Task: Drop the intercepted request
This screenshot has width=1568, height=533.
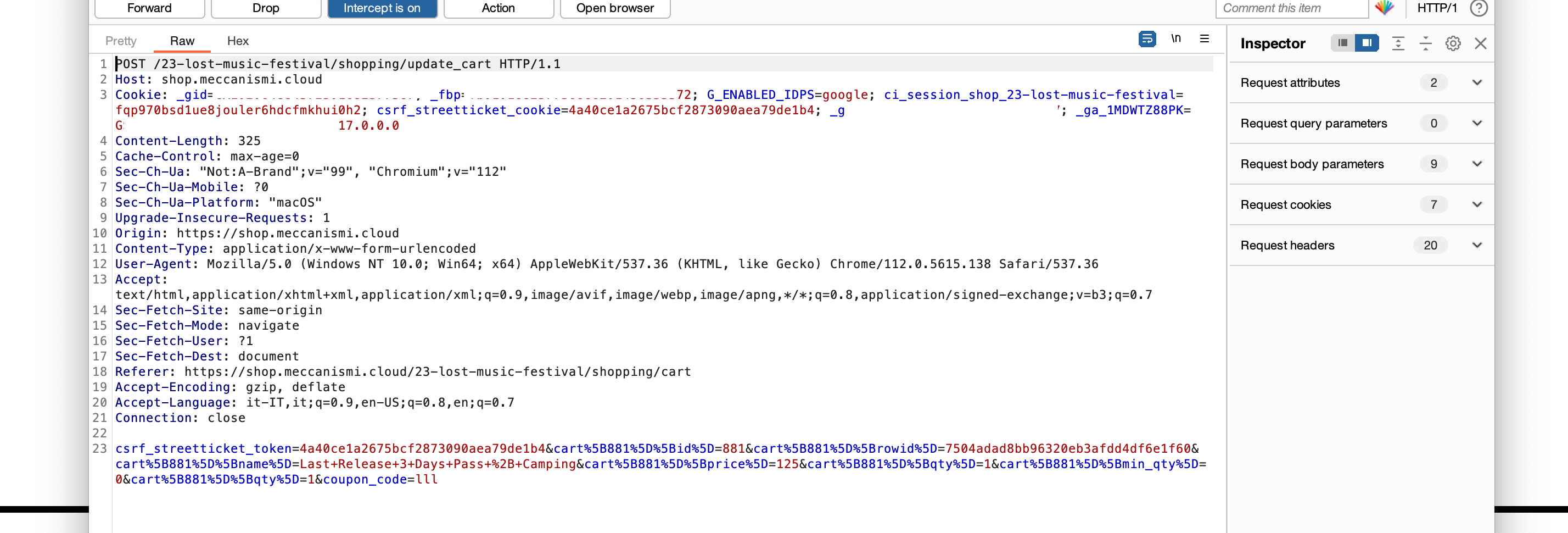Action: click(x=265, y=9)
